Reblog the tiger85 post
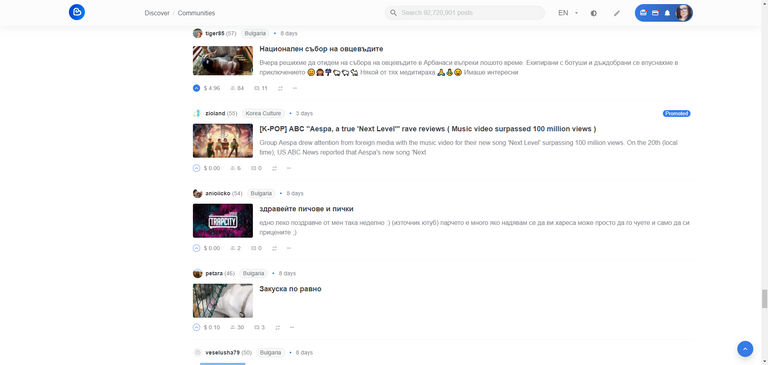Image resolution: width=768 pixels, height=365 pixels. (281, 88)
